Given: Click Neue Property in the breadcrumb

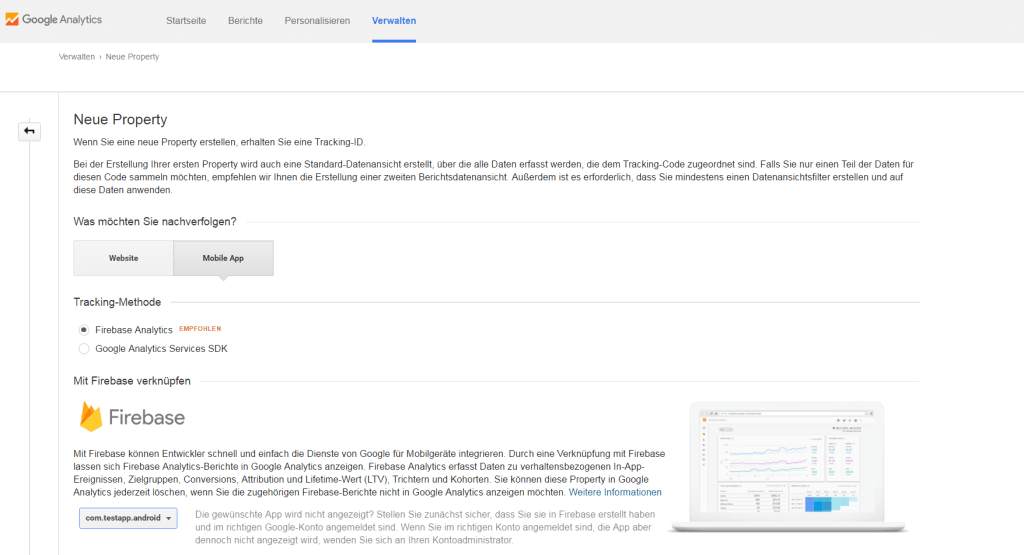Looking at the screenshot, I should pos(132,57).
